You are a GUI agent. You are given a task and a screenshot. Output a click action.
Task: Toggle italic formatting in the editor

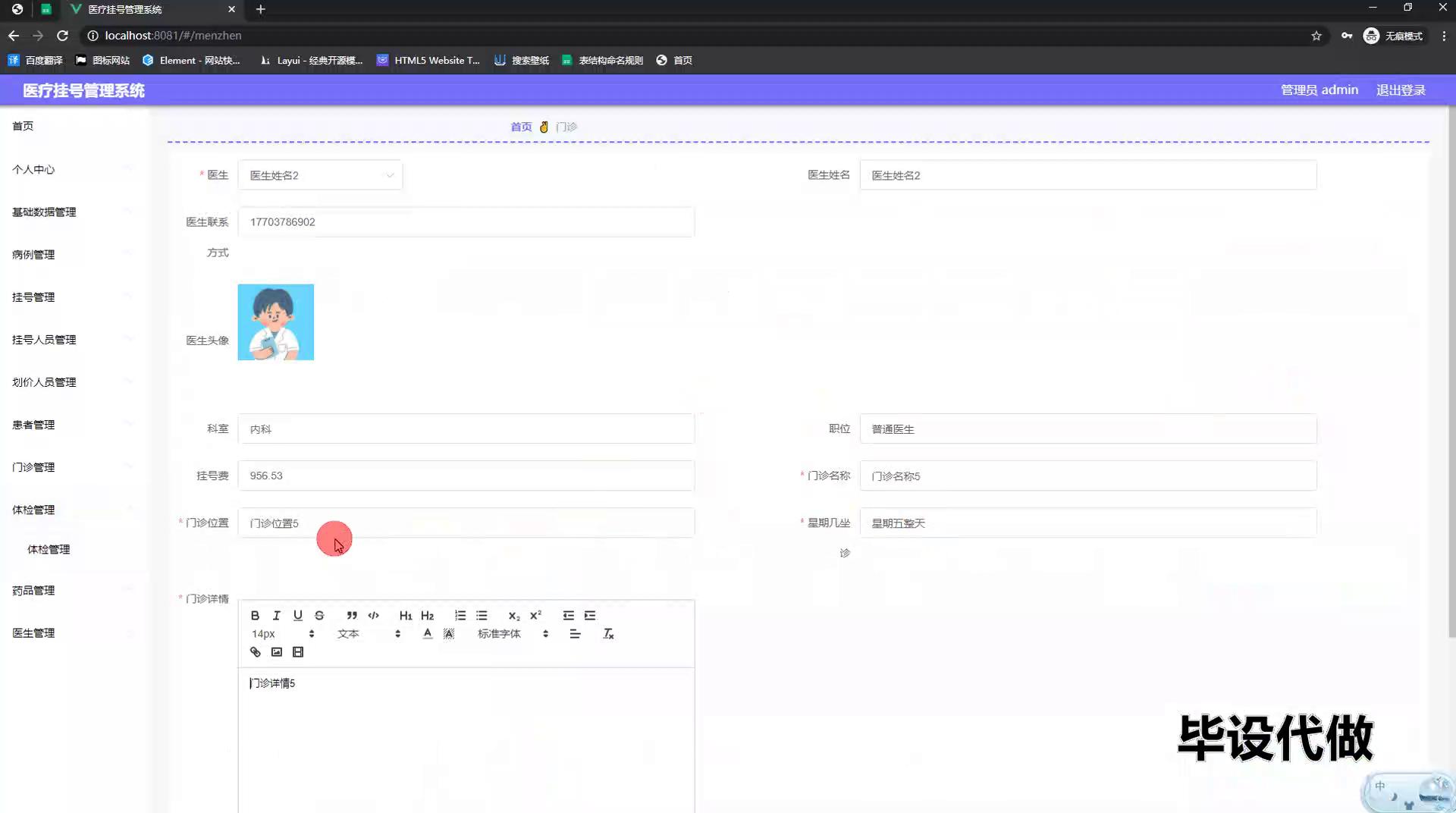click(x=276, y=615)
